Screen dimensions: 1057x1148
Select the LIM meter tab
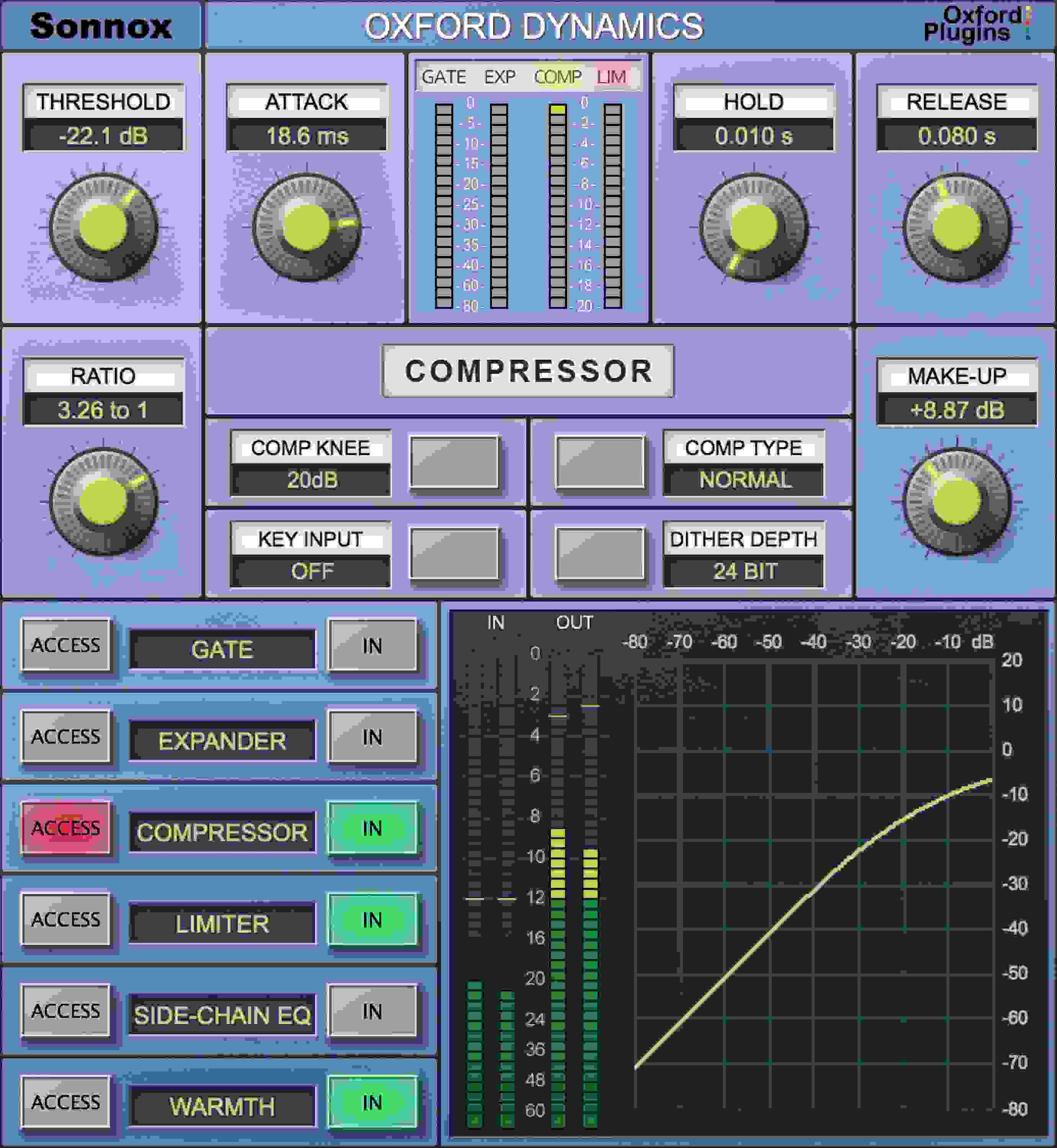click(x=612, y=76)
